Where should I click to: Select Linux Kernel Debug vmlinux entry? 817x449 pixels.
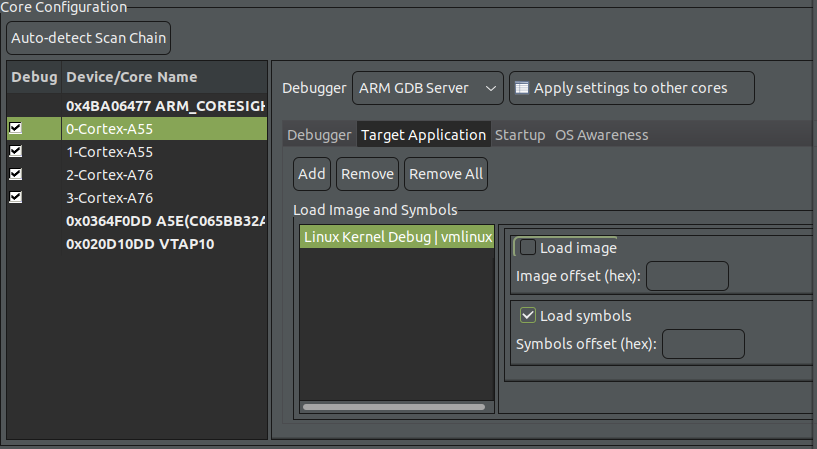click(397, 237)
